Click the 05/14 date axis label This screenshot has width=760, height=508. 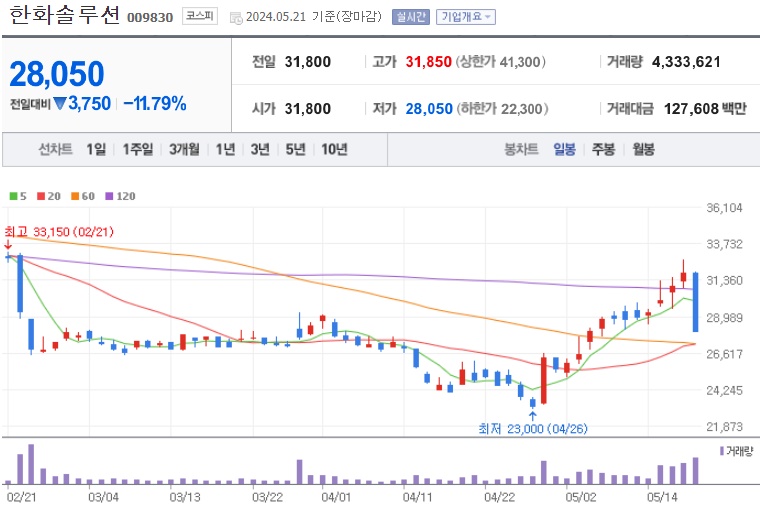click(662, 497)
